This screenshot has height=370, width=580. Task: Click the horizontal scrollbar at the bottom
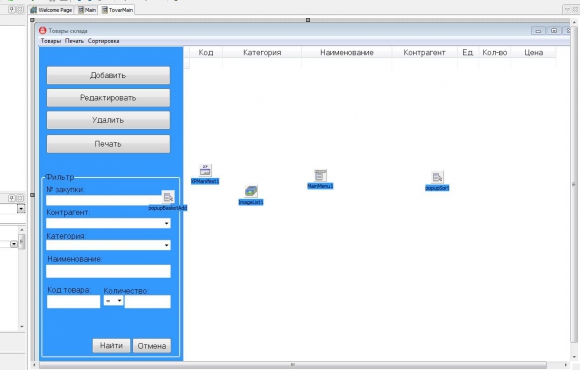click(x=293, y=365)
